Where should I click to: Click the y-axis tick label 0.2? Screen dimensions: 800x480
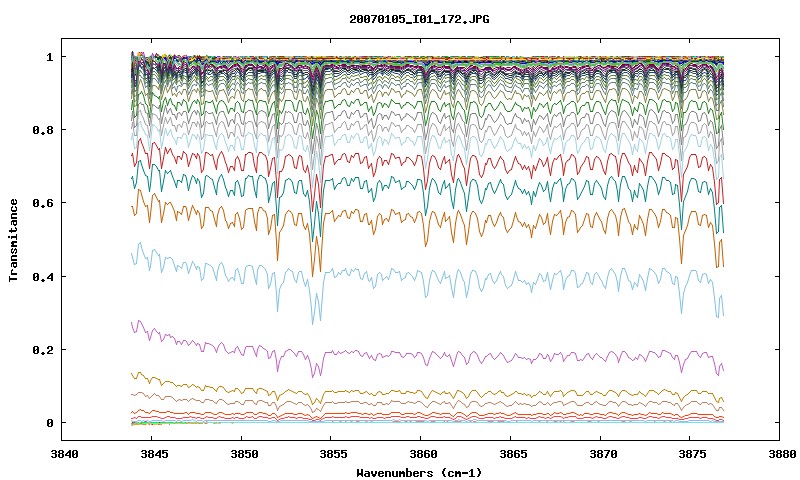click(x=43, y=350)
